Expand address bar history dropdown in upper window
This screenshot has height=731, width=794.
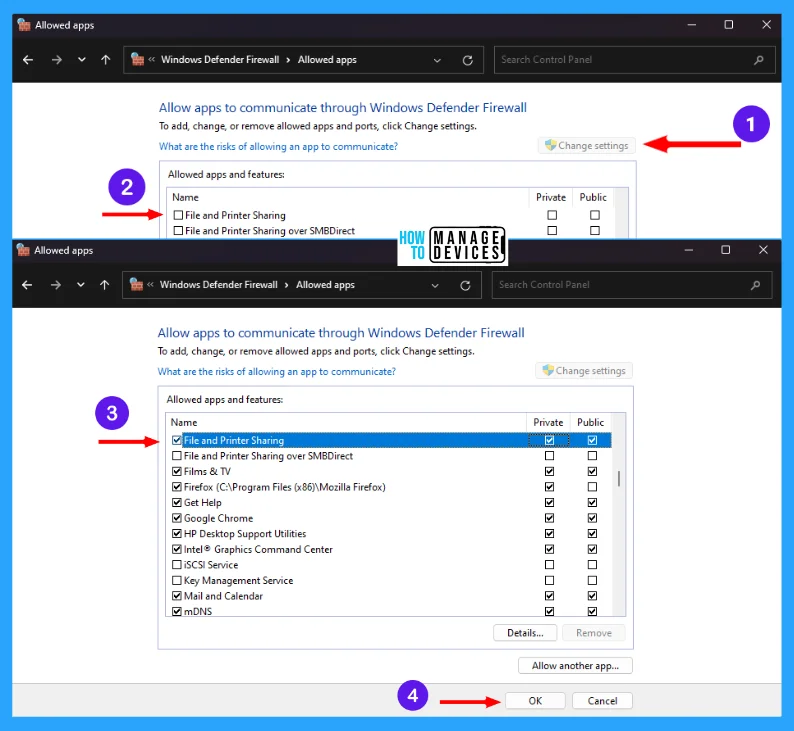[x=438, y=60]
